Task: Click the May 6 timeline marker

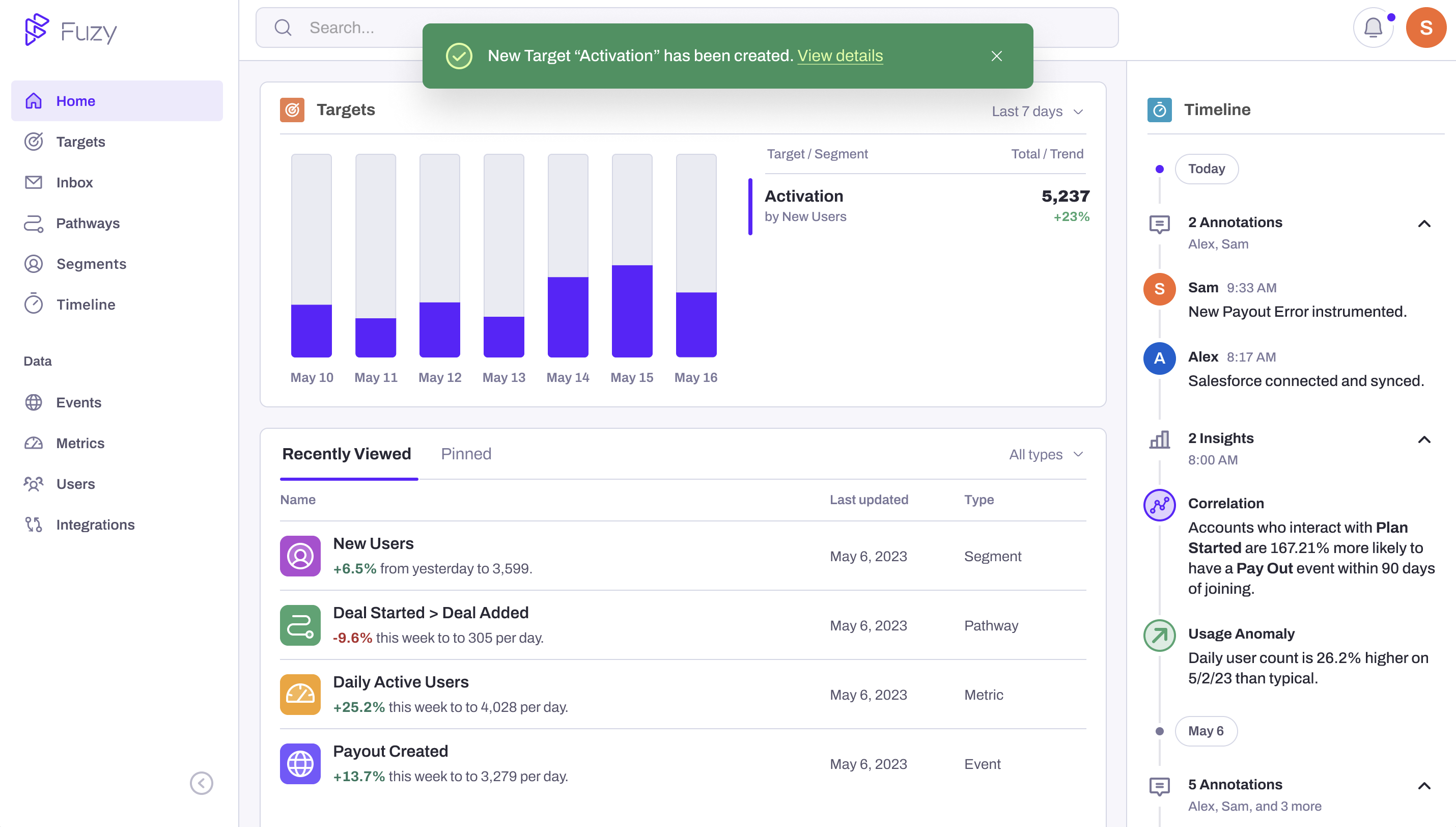Action: [1206, 730]
